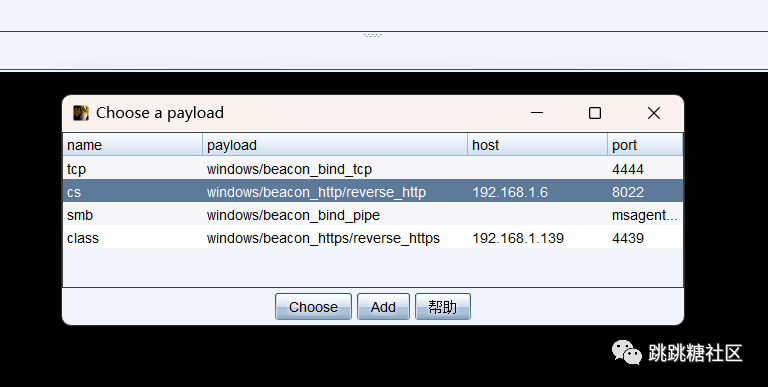
Task: Select the cs listener name
Action: click(74, 192)
